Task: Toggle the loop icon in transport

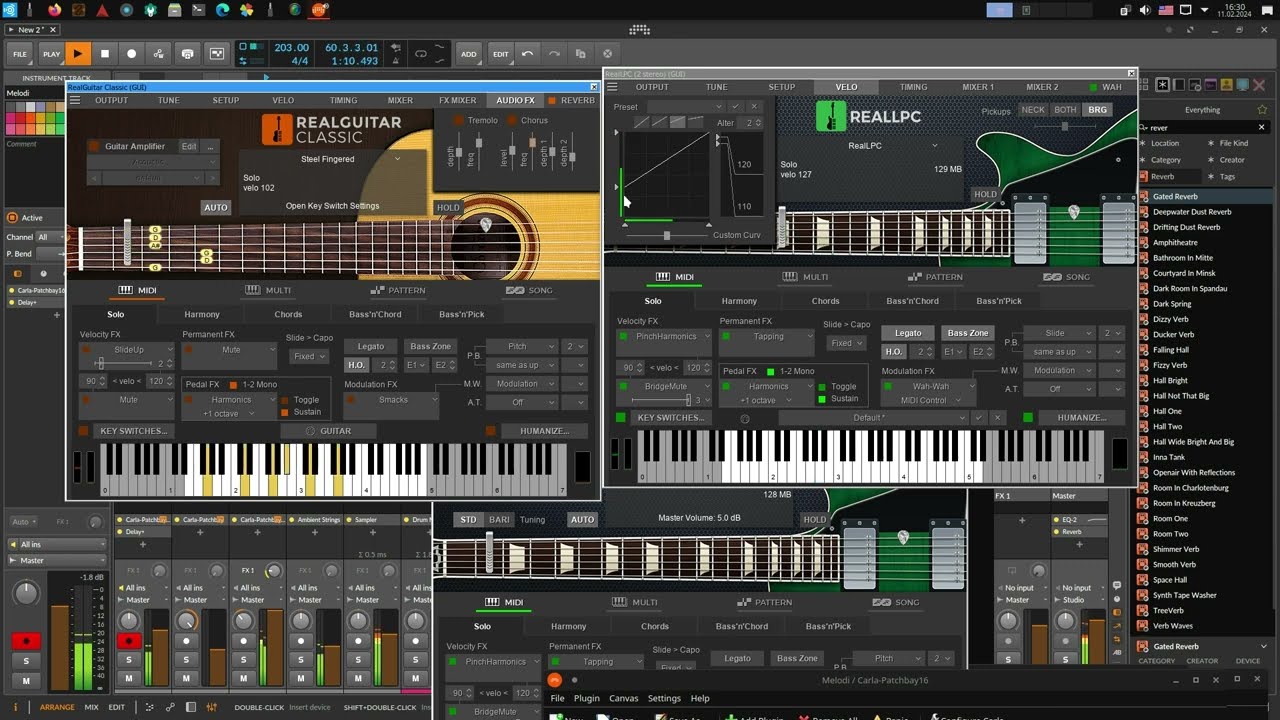Action: (421, 54)
